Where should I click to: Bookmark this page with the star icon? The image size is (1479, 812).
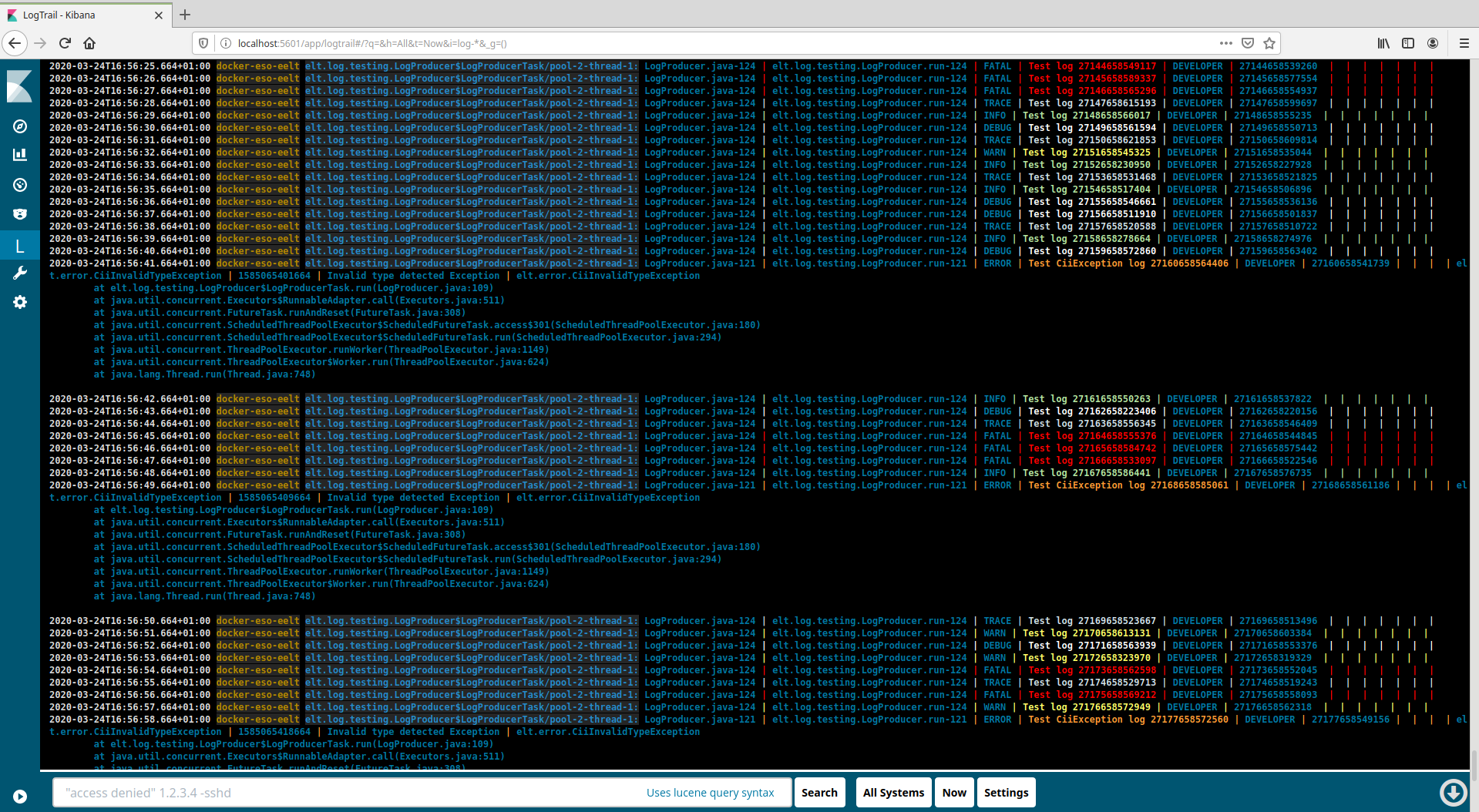pos(1269,43)
